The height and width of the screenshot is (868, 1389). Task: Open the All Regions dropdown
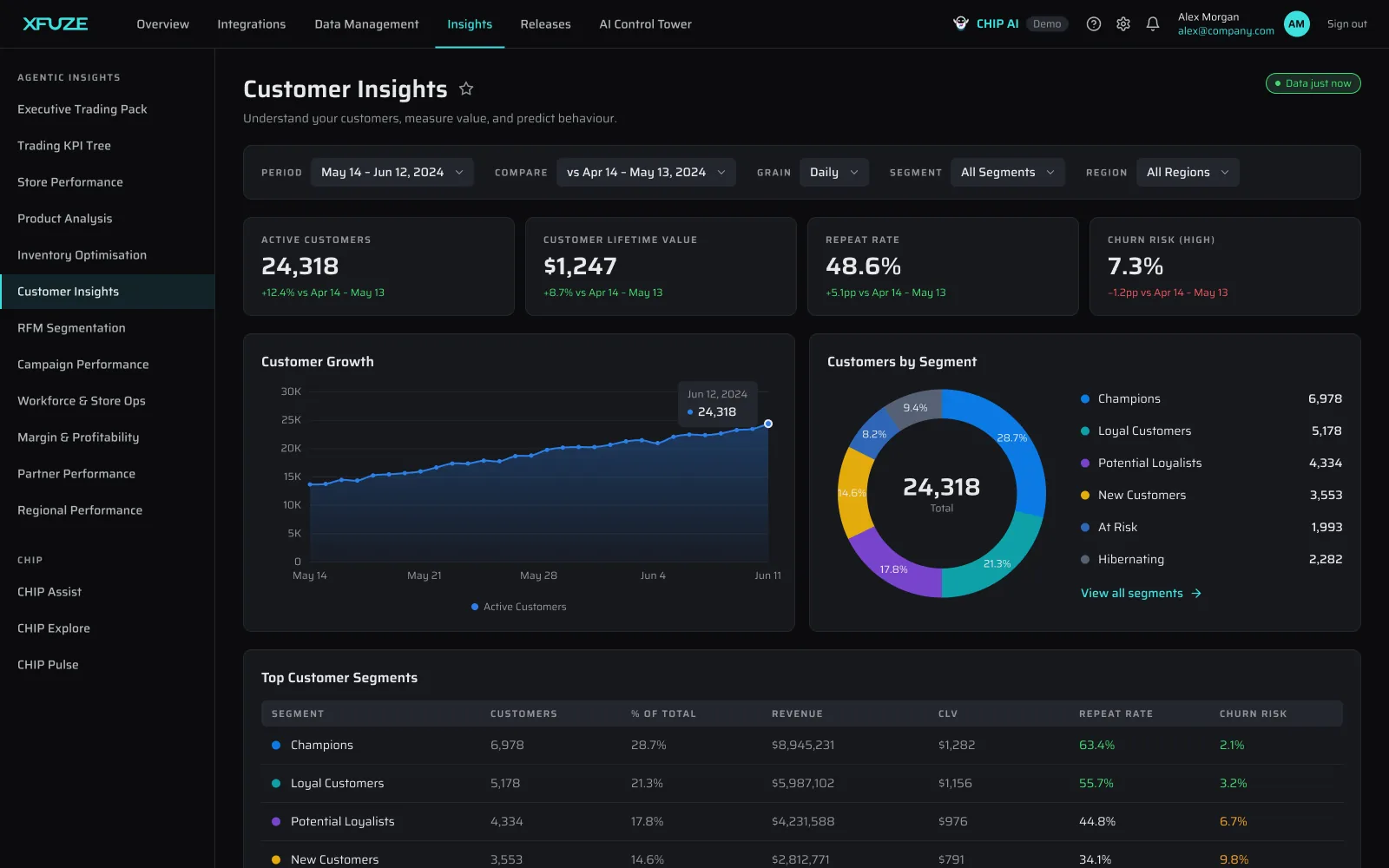1188,172
